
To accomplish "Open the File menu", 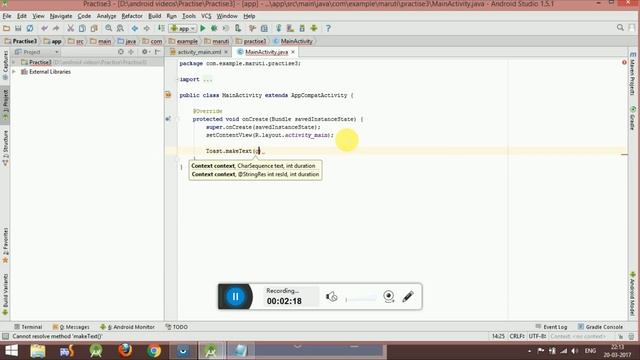I will [7, 16].
